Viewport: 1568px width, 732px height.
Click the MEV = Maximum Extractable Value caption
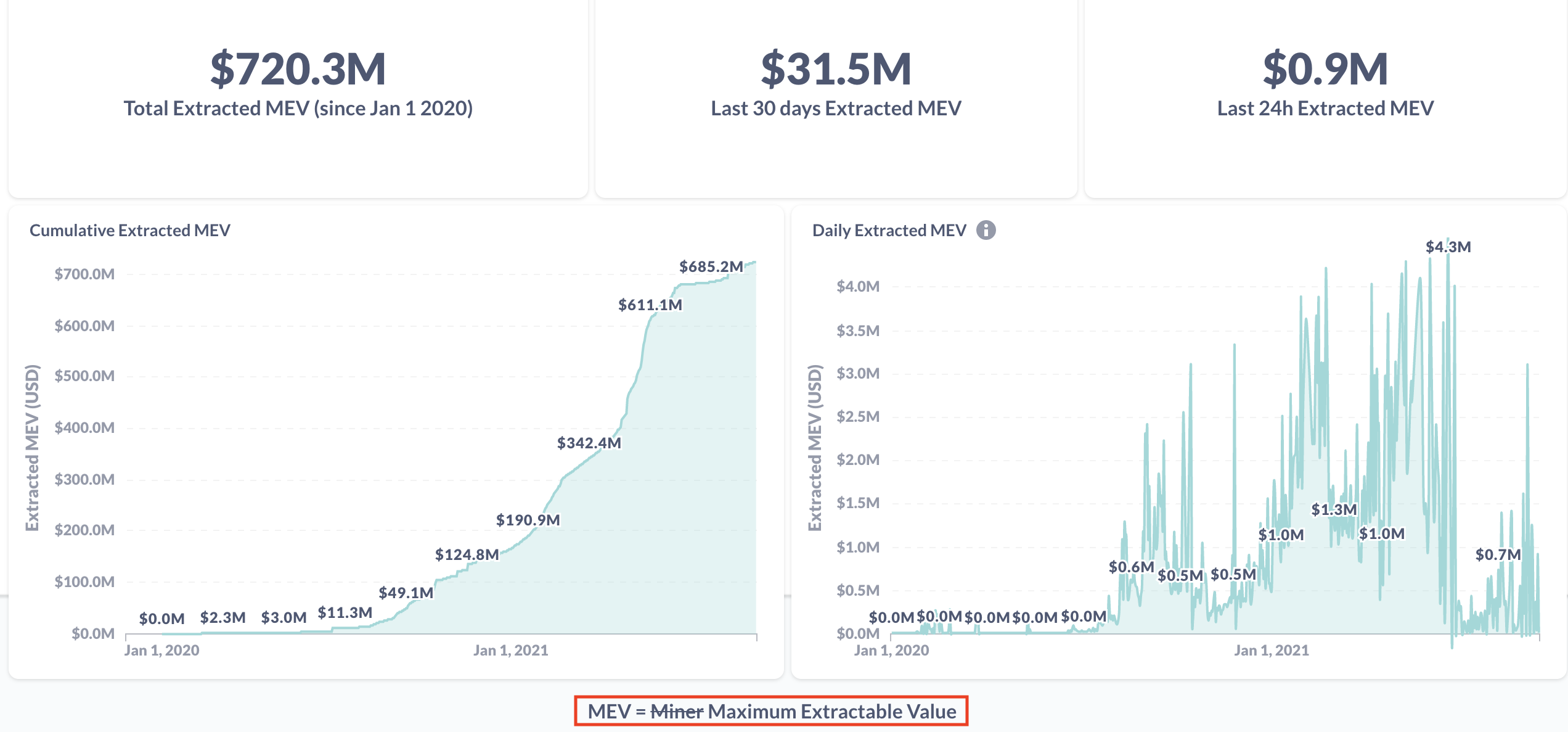click(x=772, y=711)
